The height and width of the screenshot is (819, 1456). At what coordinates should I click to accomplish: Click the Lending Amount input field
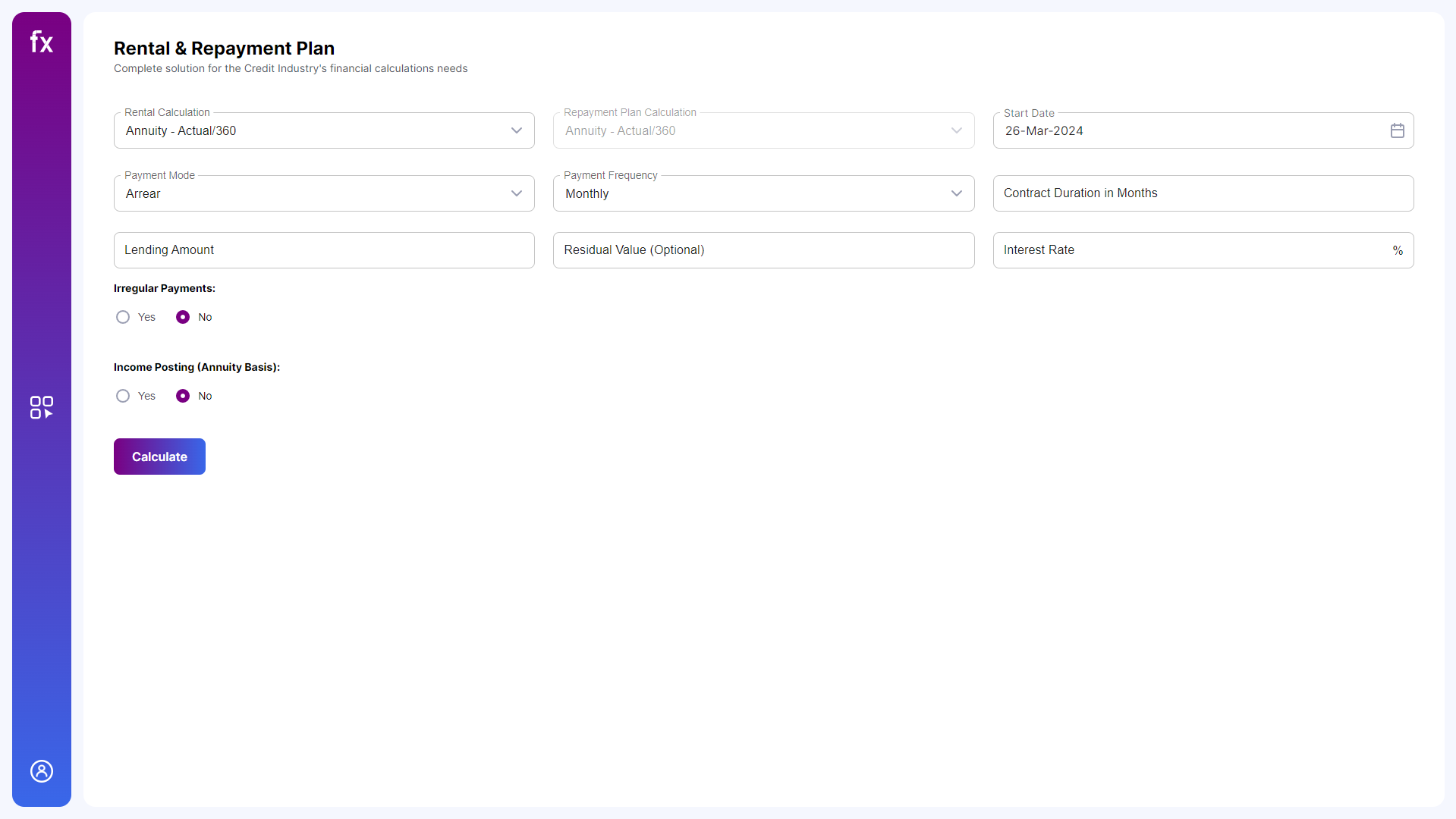pos(324,250)
